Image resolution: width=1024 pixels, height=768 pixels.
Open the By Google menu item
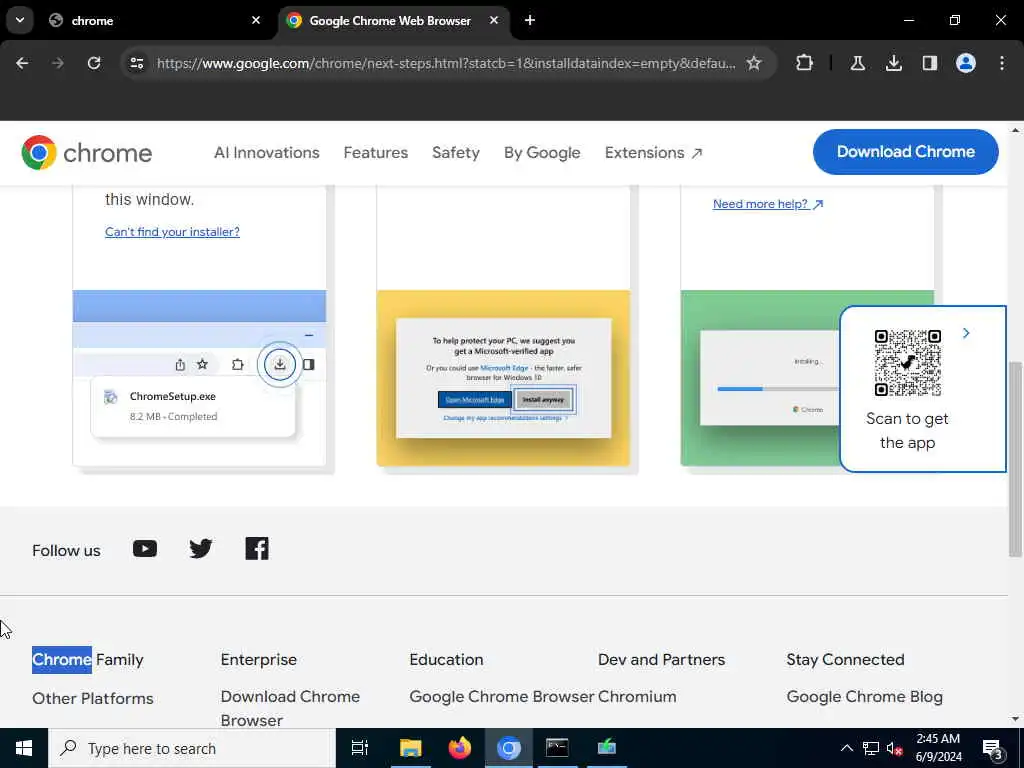pyautogui.click(x=542, y=153)
